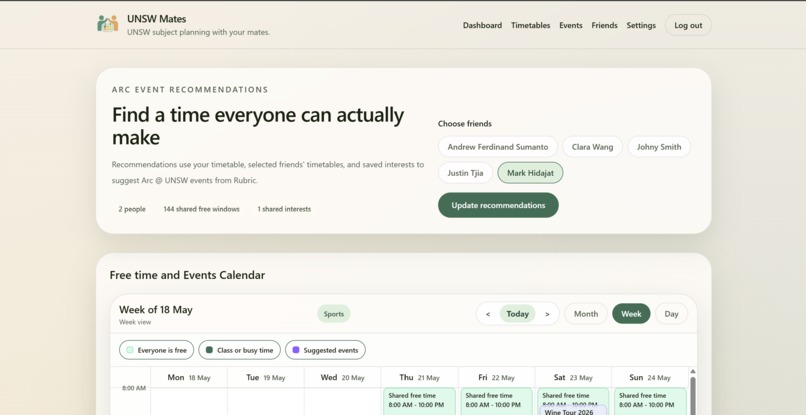
Task: Open Settings from the top navigation
Action: (x=641, y=25)
